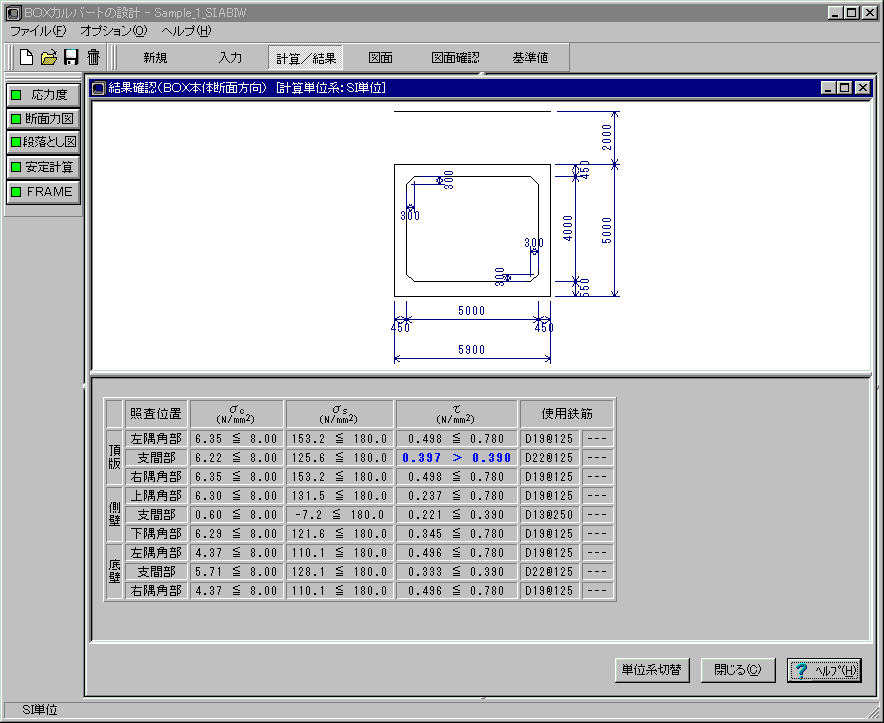Click the result window title bar icon

click(98, 88)
